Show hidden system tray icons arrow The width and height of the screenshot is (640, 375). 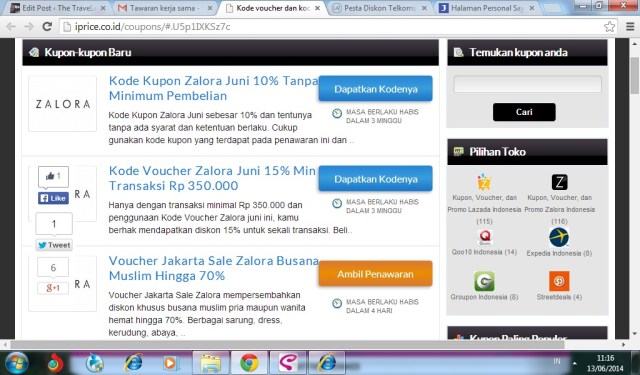coord(574,363)
